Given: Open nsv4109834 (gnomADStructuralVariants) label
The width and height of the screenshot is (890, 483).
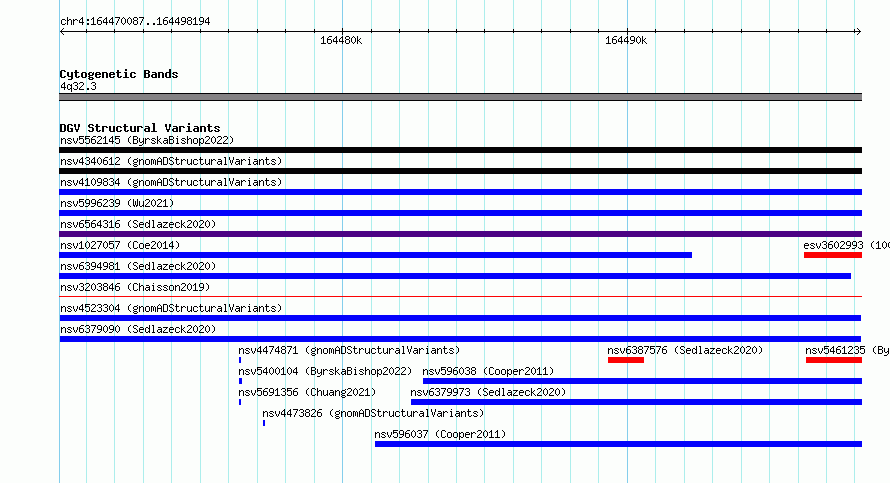Looking at the screenshot, I should [x=171, y=182].
